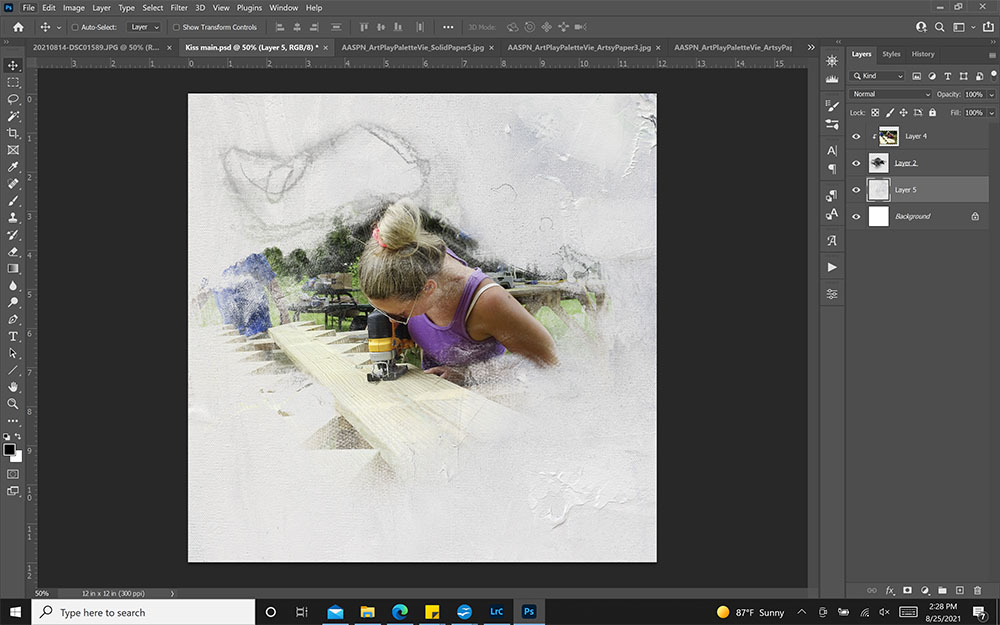Hide Layer 4 visibility eye
The height and width of the screenshot is (625, 1000).
pos(857,136)
